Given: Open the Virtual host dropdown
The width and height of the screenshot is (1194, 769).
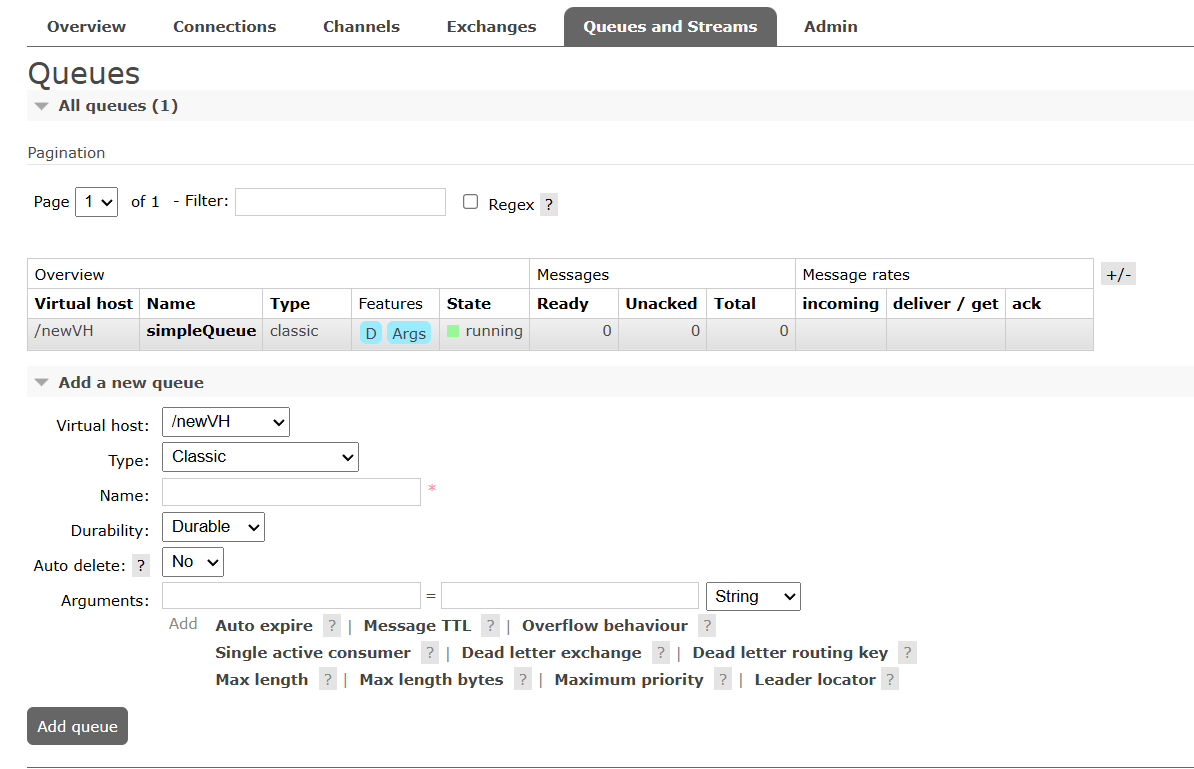Looking at the screenshot, I should click(x=226, y=422).
